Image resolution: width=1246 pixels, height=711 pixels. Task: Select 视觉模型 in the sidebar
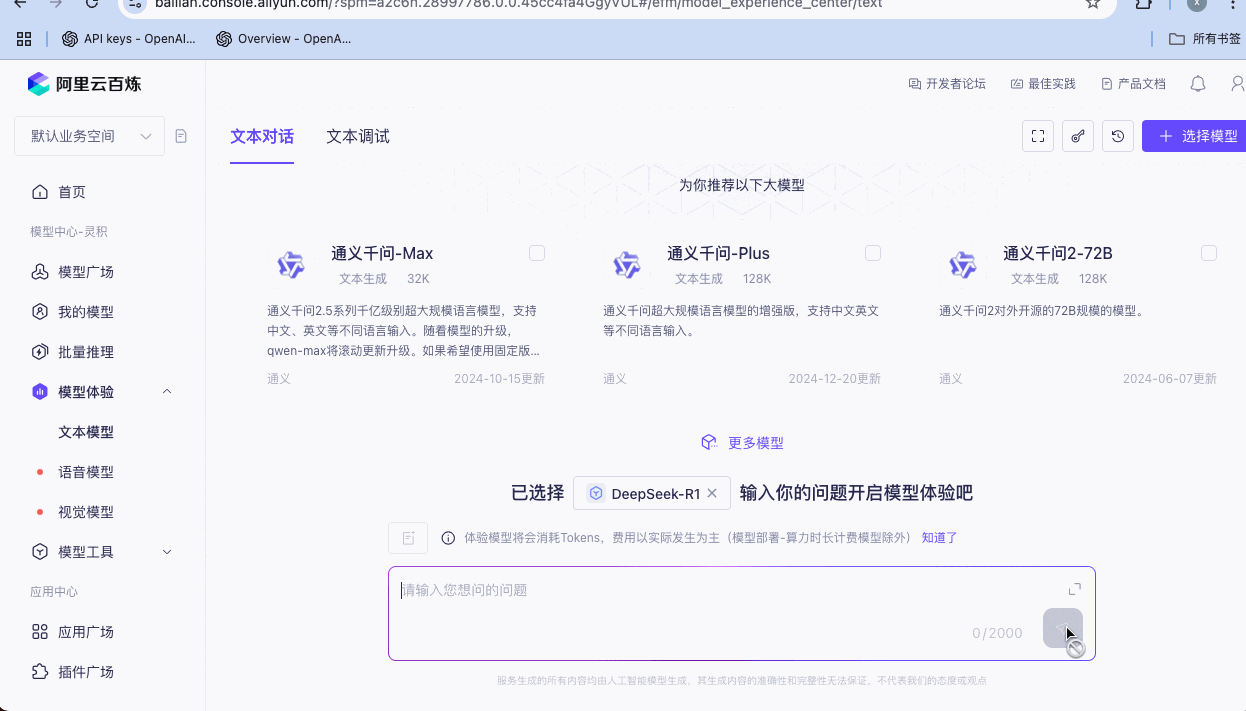[x=86, y=512]
